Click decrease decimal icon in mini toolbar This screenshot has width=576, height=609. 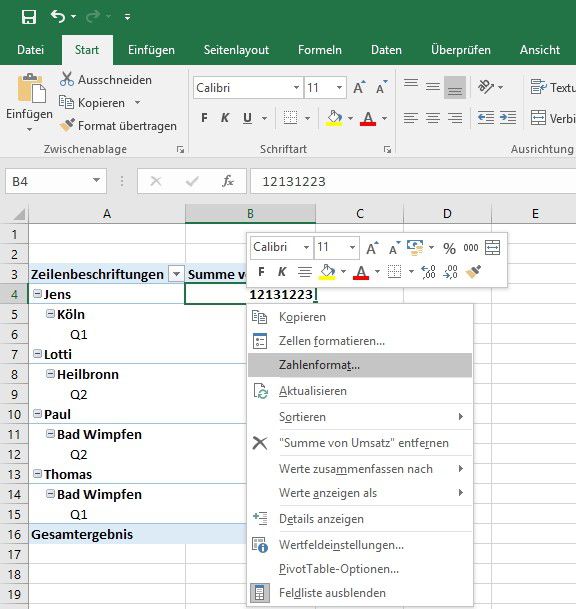[451, 272]
